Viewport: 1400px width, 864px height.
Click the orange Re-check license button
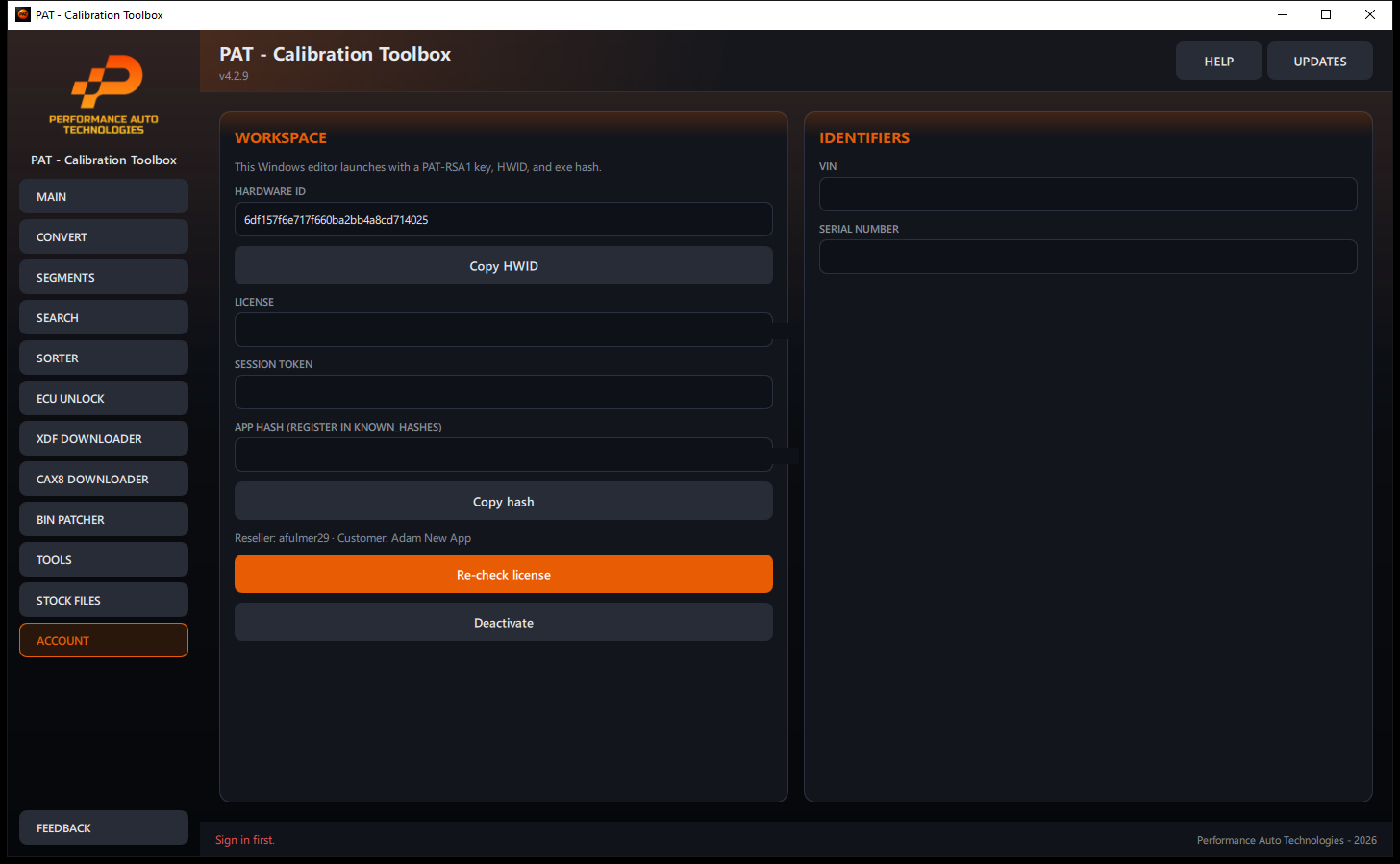pyautogui.click(x=504, y=574)
